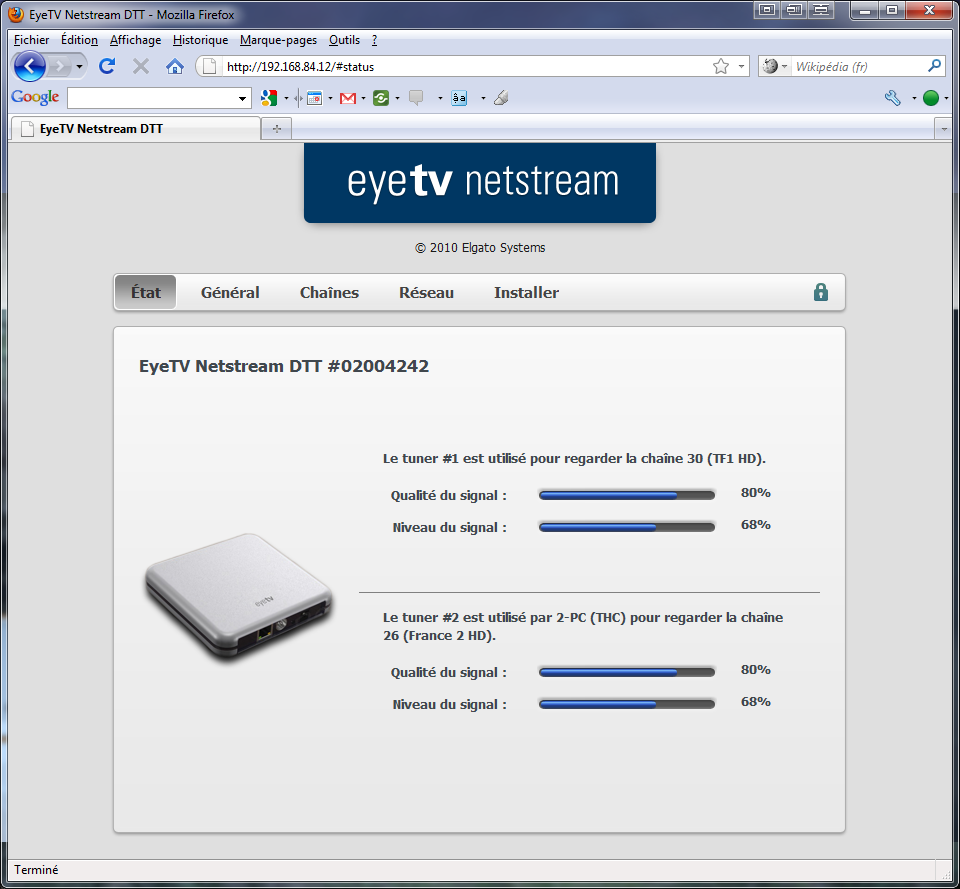960x889 pixels.
Task: Click the stop loading X icon
Action: [x=141, y=66]
